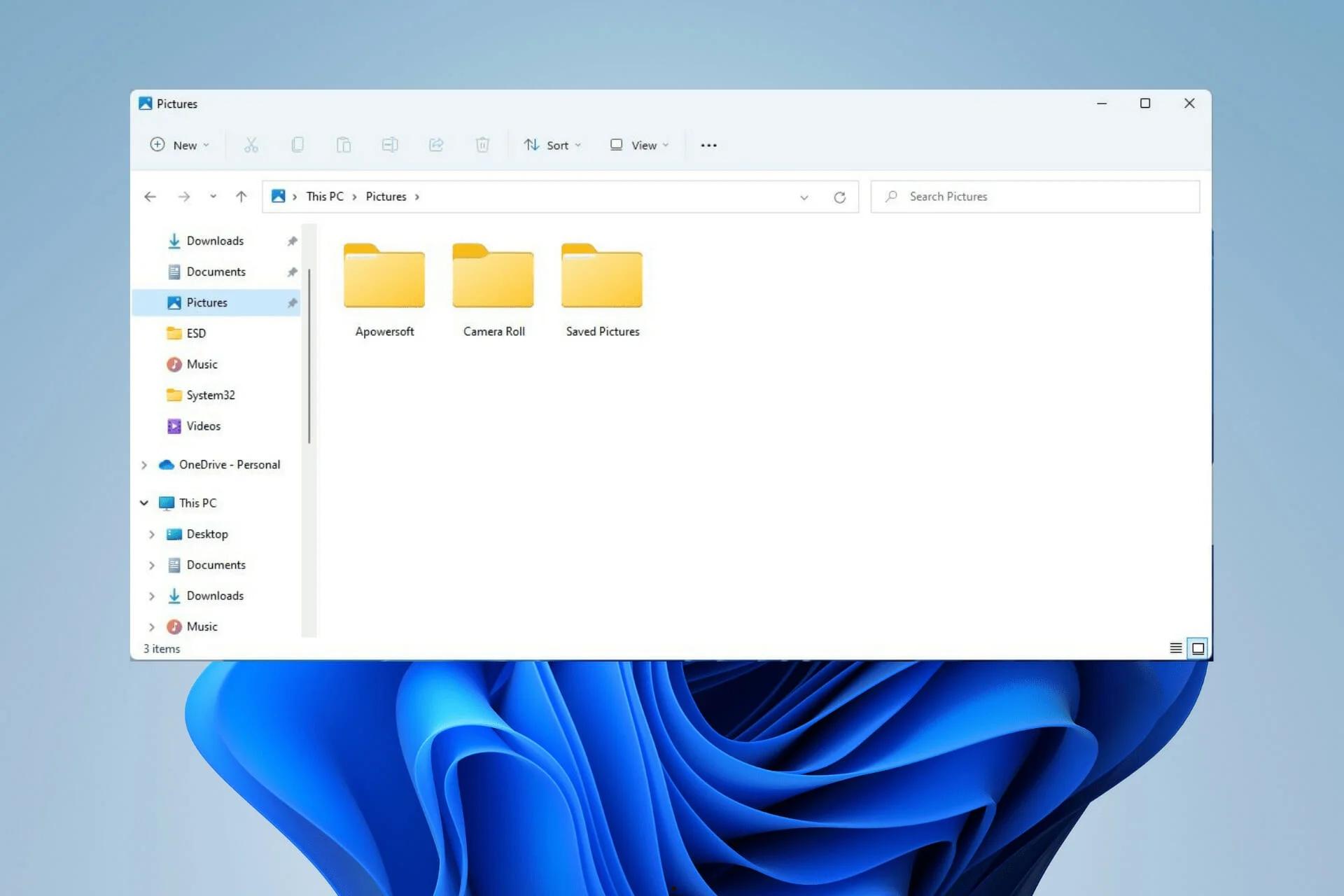Switch to large icons view in the status bar

click(1198, 648)
